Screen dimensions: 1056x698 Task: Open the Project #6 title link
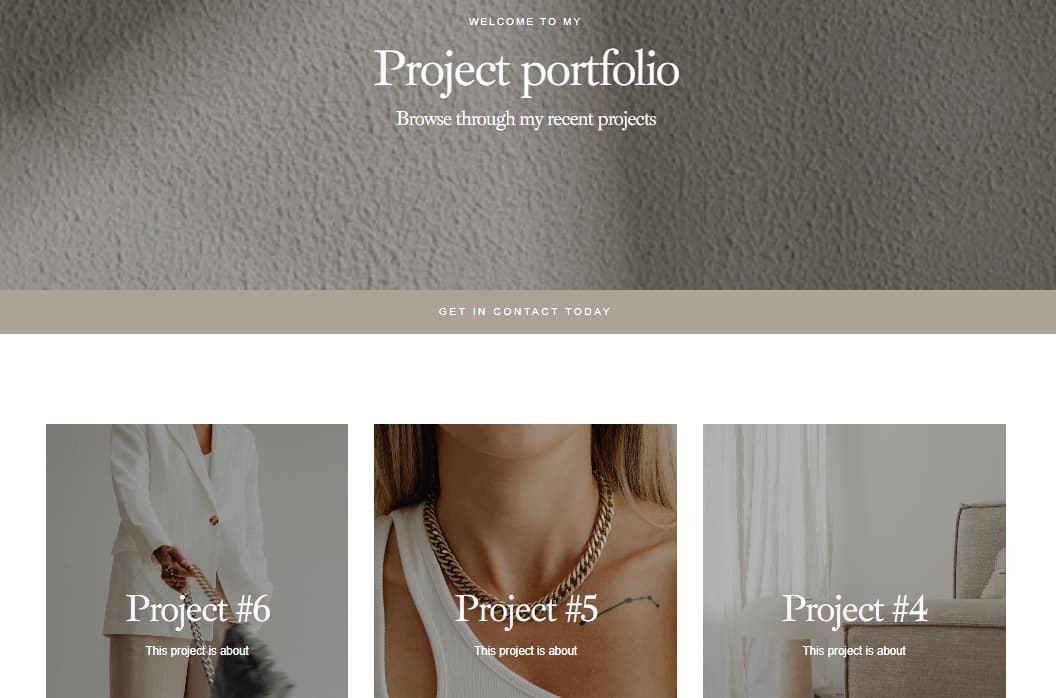pyautogui.click(x=197, y=609)
